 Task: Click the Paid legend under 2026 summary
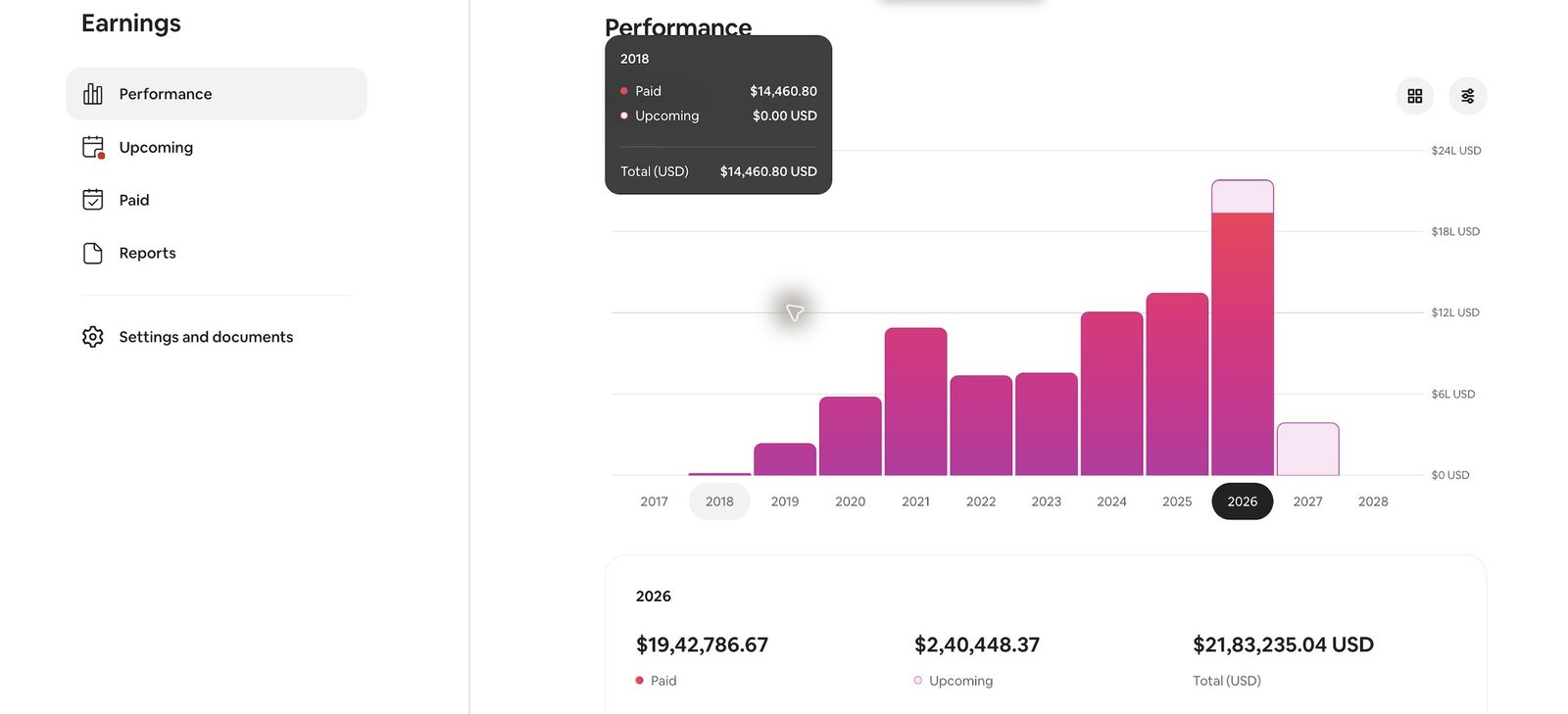pos(656,681)
